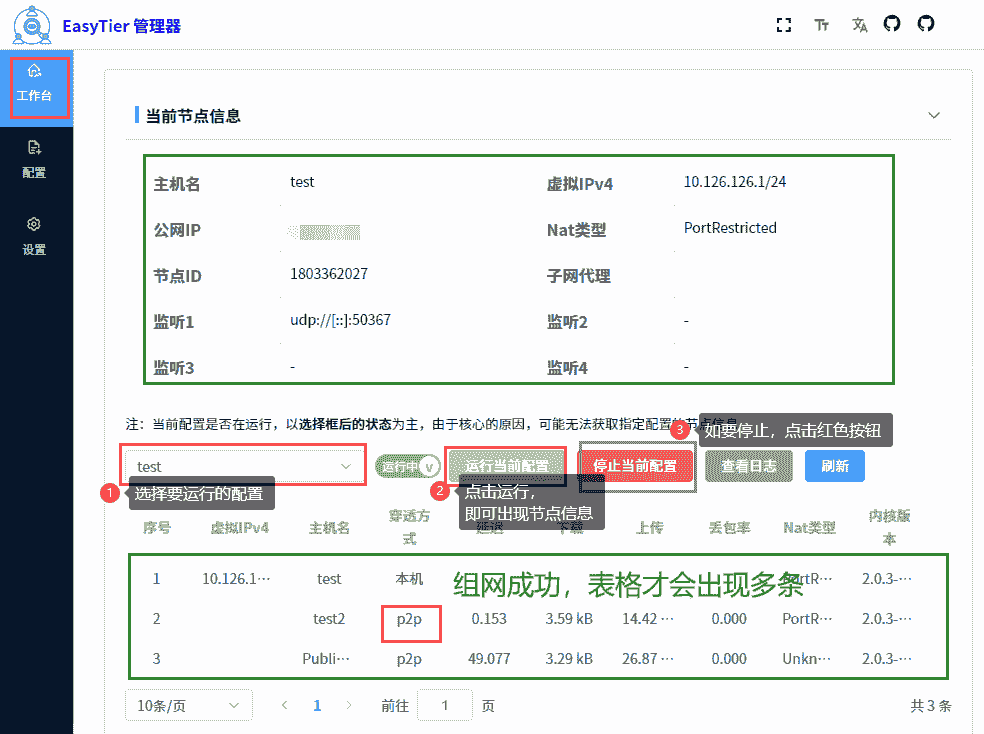Viewport: 984px width, 734px height.
Task: Toggle fullscreen mode in the header
Action: [785, 25]
